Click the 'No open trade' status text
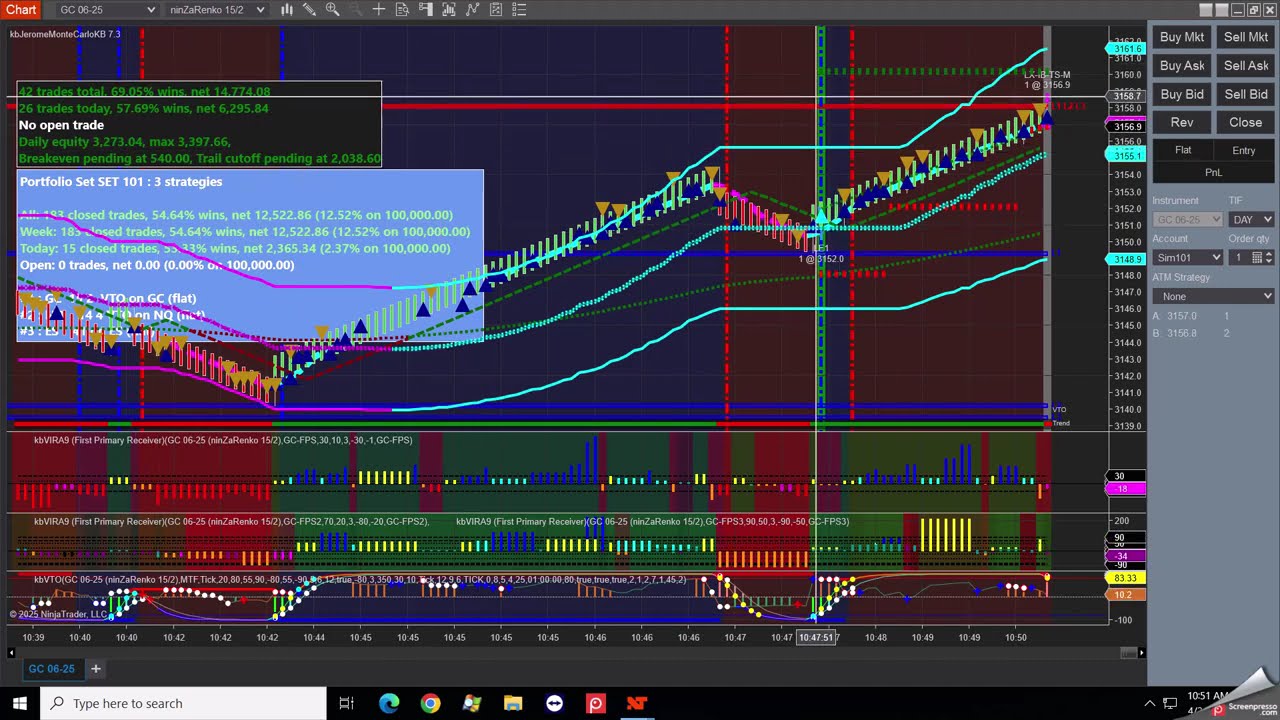The width and height of the screenshot is (1280, 720). (x=61, y=125)
